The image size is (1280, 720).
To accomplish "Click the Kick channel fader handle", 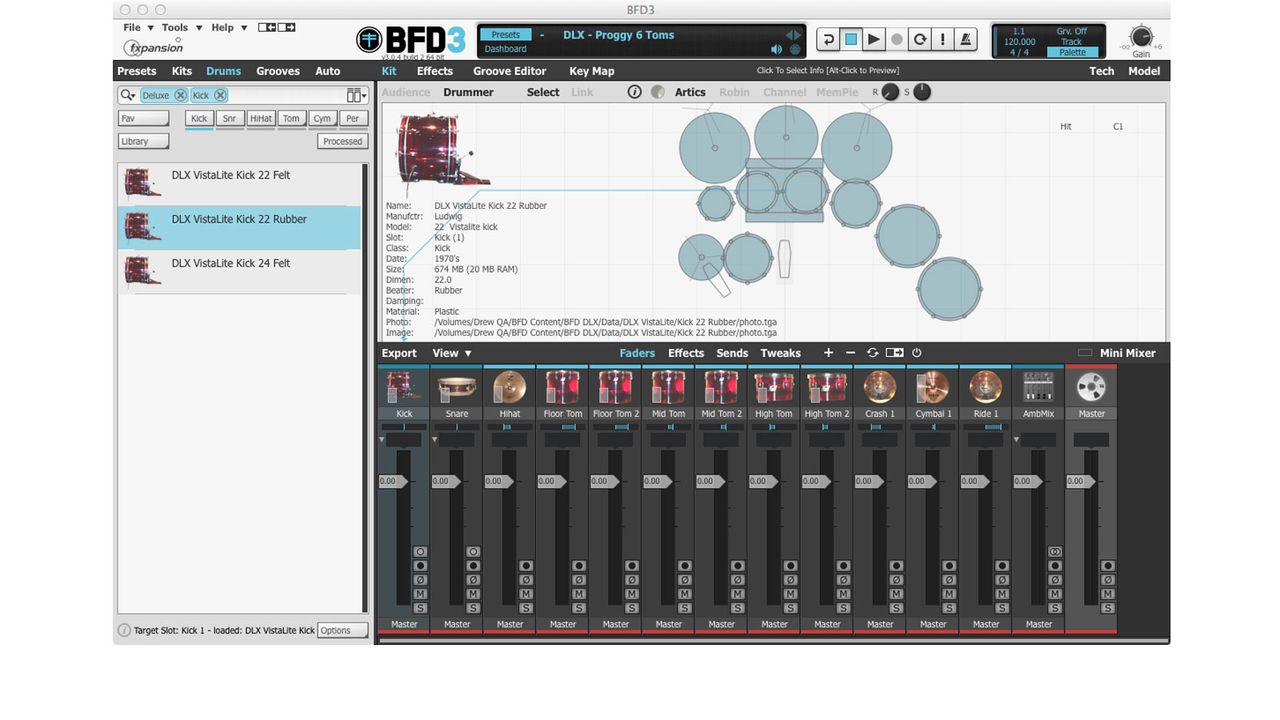I will [x=392, y=481].
